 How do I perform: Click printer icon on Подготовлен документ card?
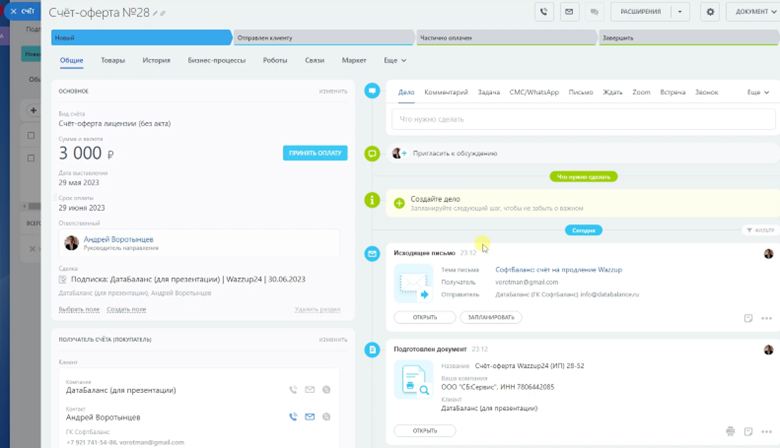click(x=730, y=431)
